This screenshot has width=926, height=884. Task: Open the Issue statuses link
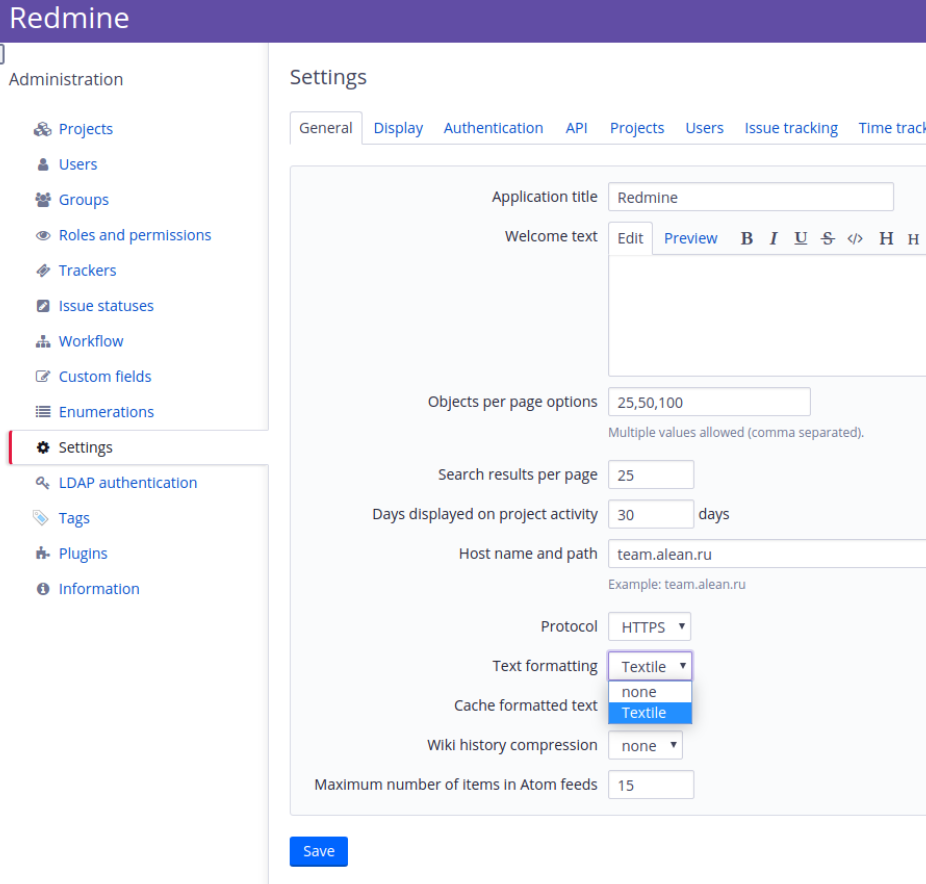tap(106, 306)
